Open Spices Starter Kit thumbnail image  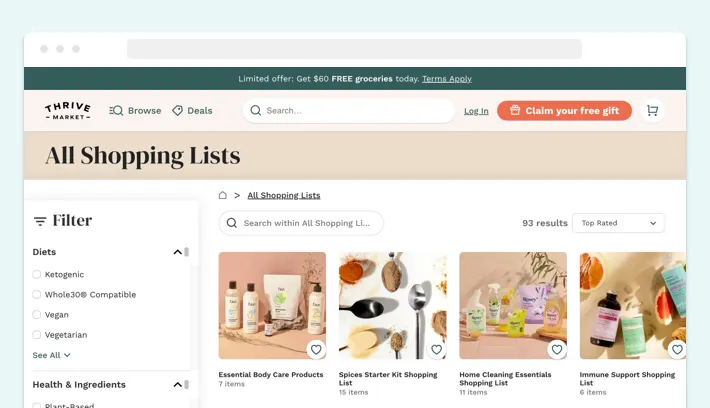coord(393,306)
